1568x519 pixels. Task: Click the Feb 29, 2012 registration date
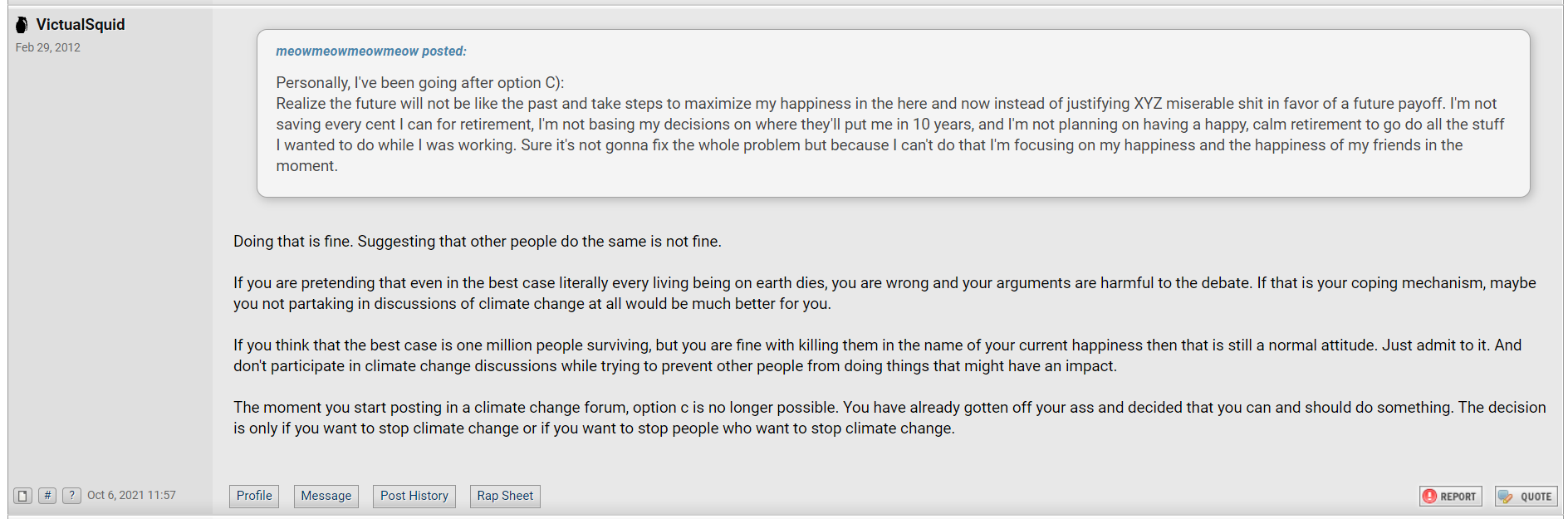48,47
